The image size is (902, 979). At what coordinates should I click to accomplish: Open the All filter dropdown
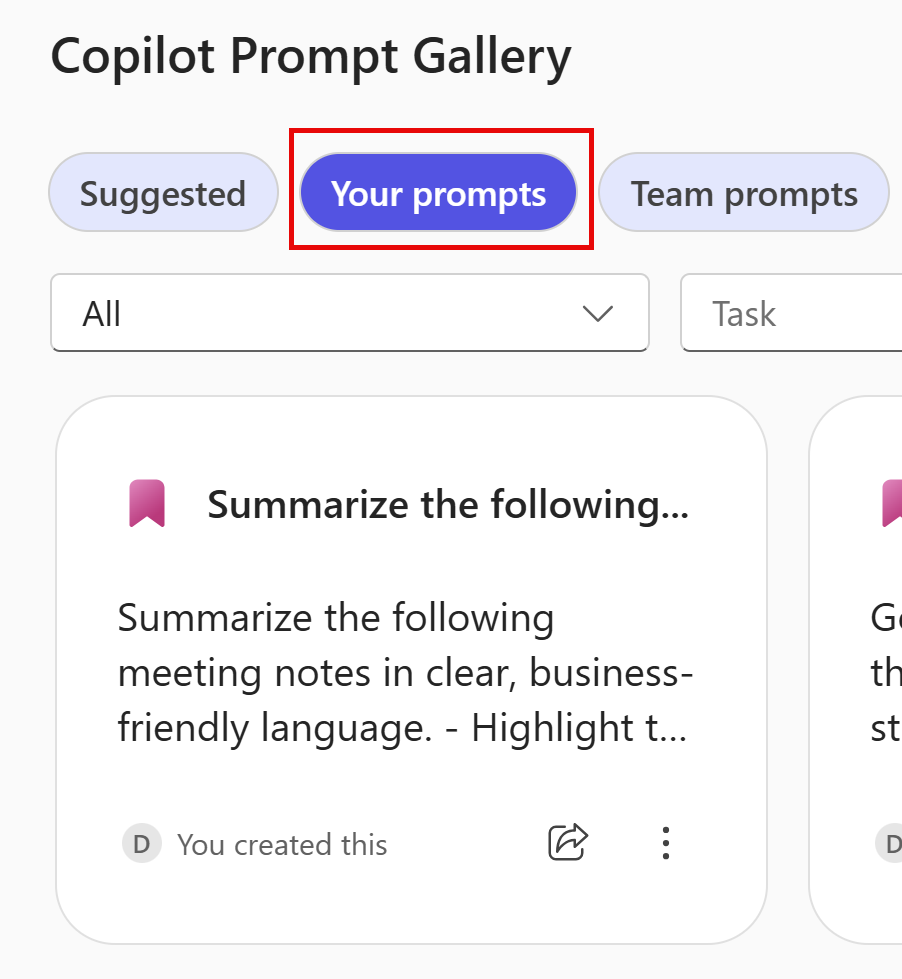tap(349, 313)
